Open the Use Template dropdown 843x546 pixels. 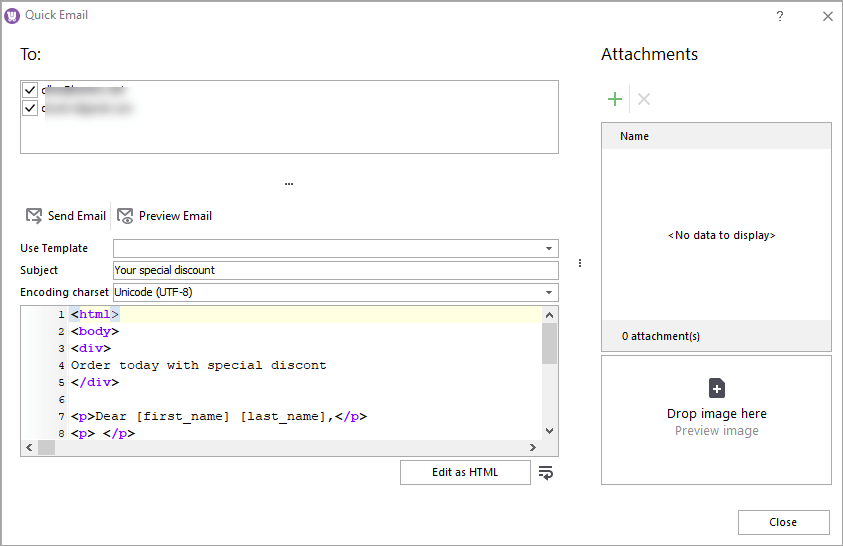[x=549, y=248]
